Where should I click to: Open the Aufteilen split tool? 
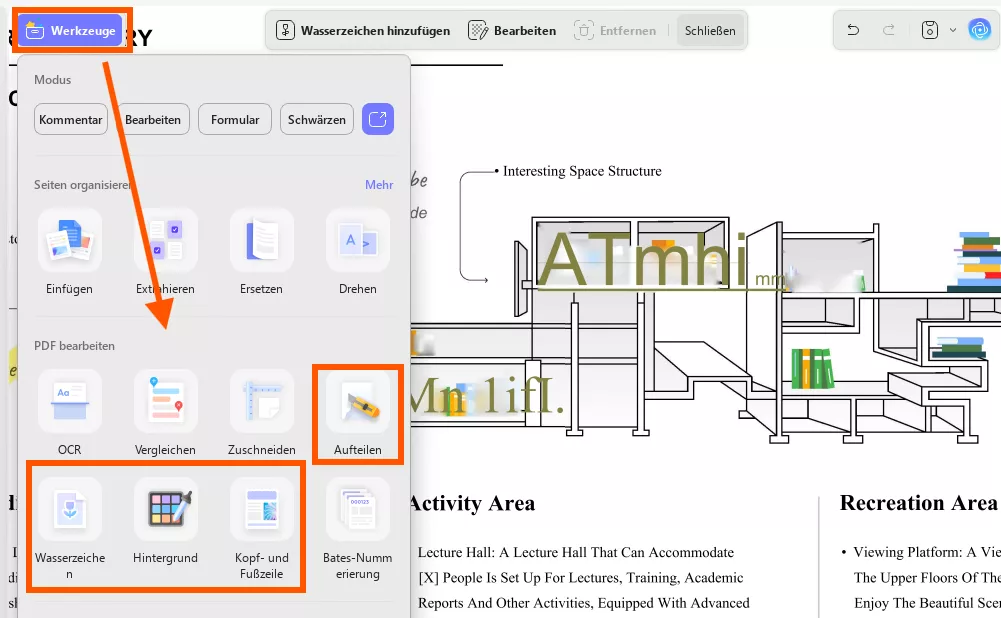(x=357, y=402)
